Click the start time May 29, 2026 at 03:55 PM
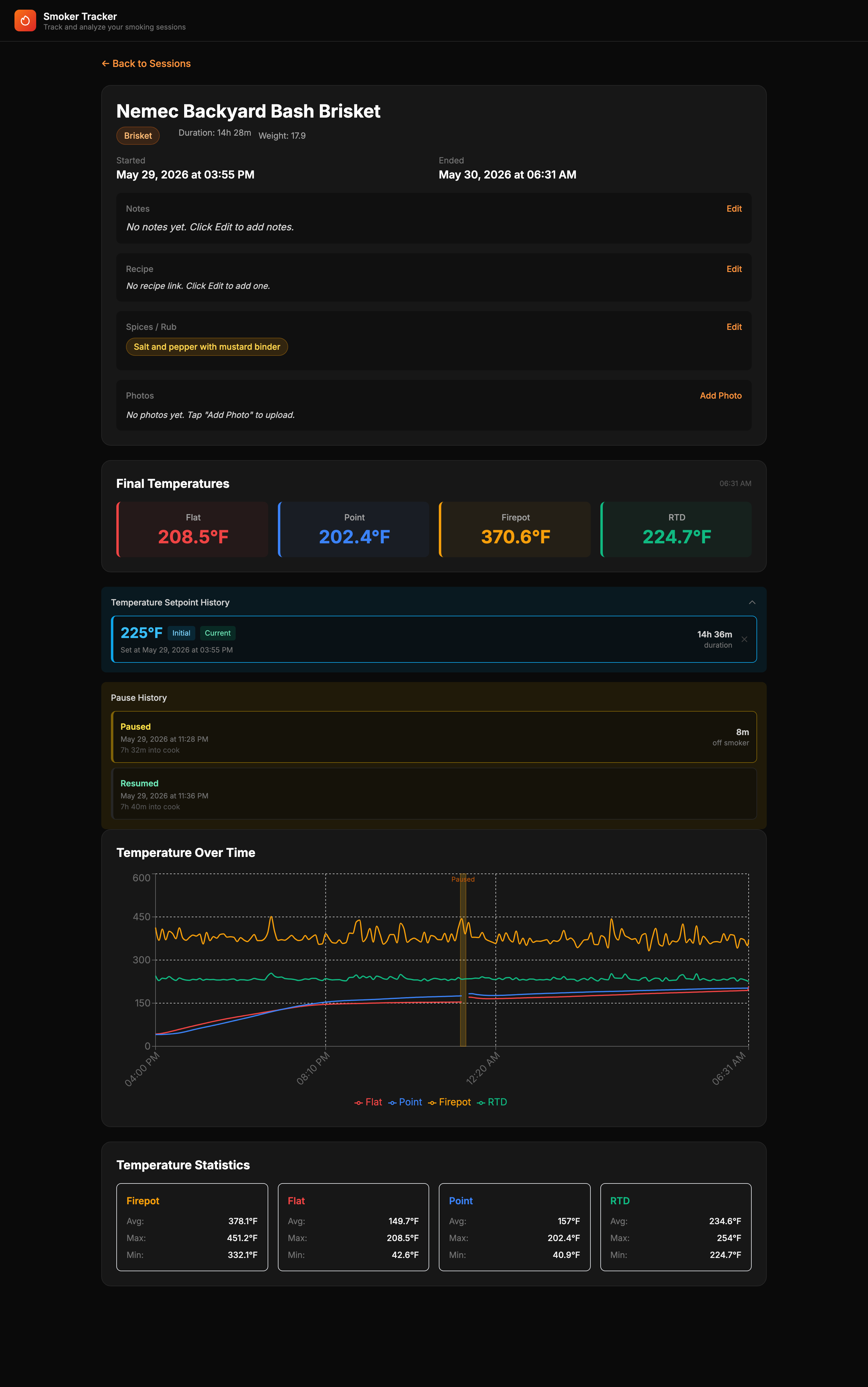This screenshot has height=1387, width=868. 185,175
